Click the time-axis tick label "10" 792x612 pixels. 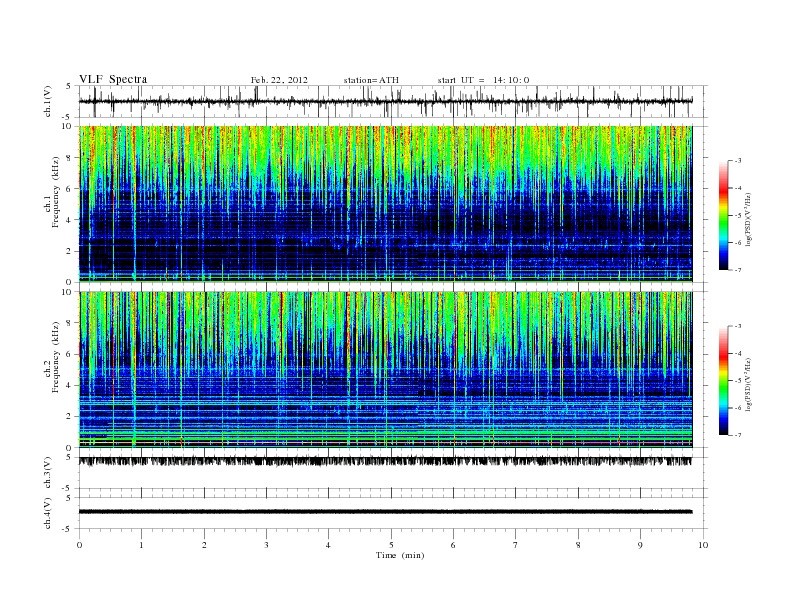pos(703,545)
